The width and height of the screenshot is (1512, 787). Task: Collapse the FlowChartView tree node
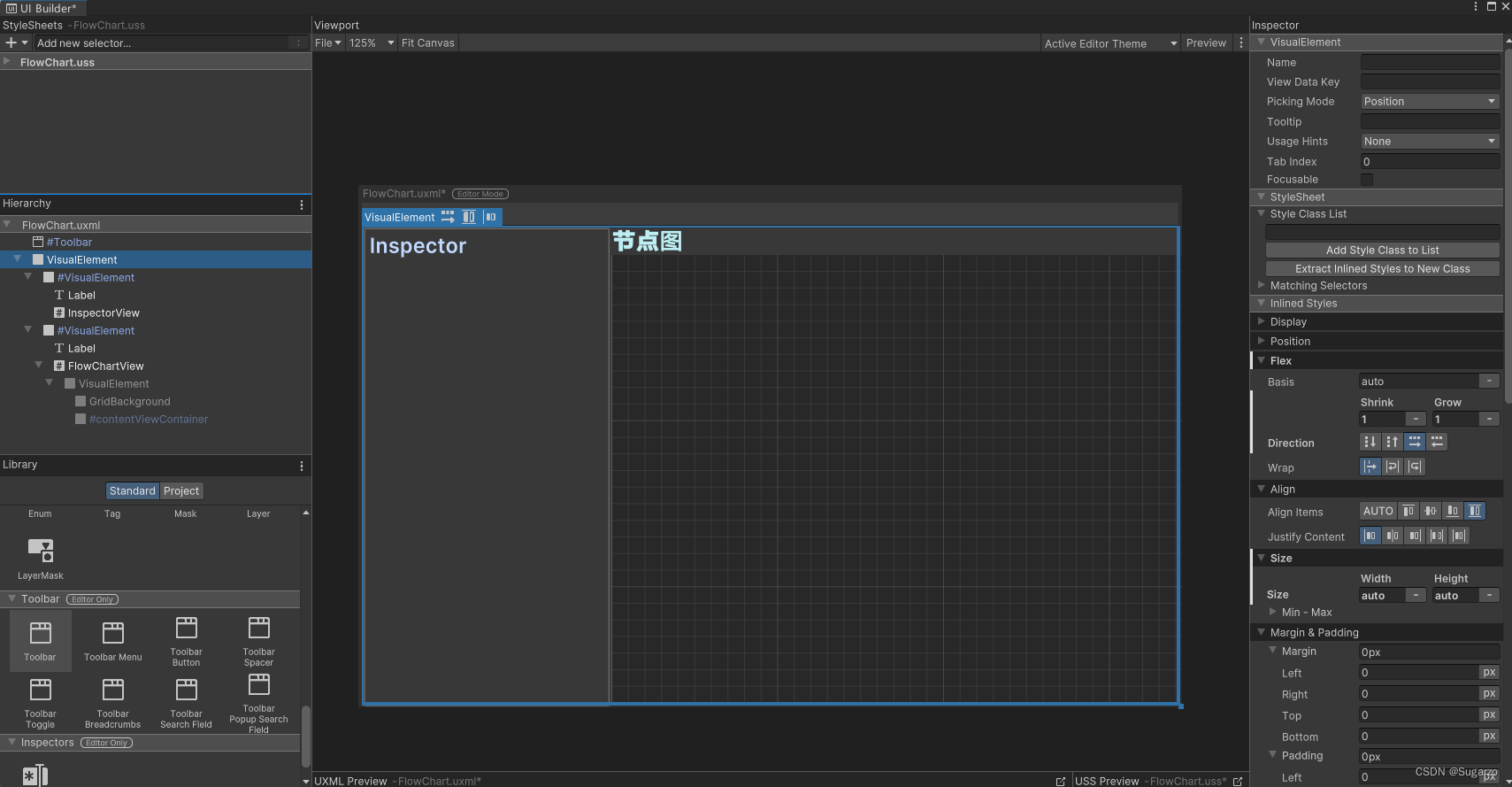(39, 366)
